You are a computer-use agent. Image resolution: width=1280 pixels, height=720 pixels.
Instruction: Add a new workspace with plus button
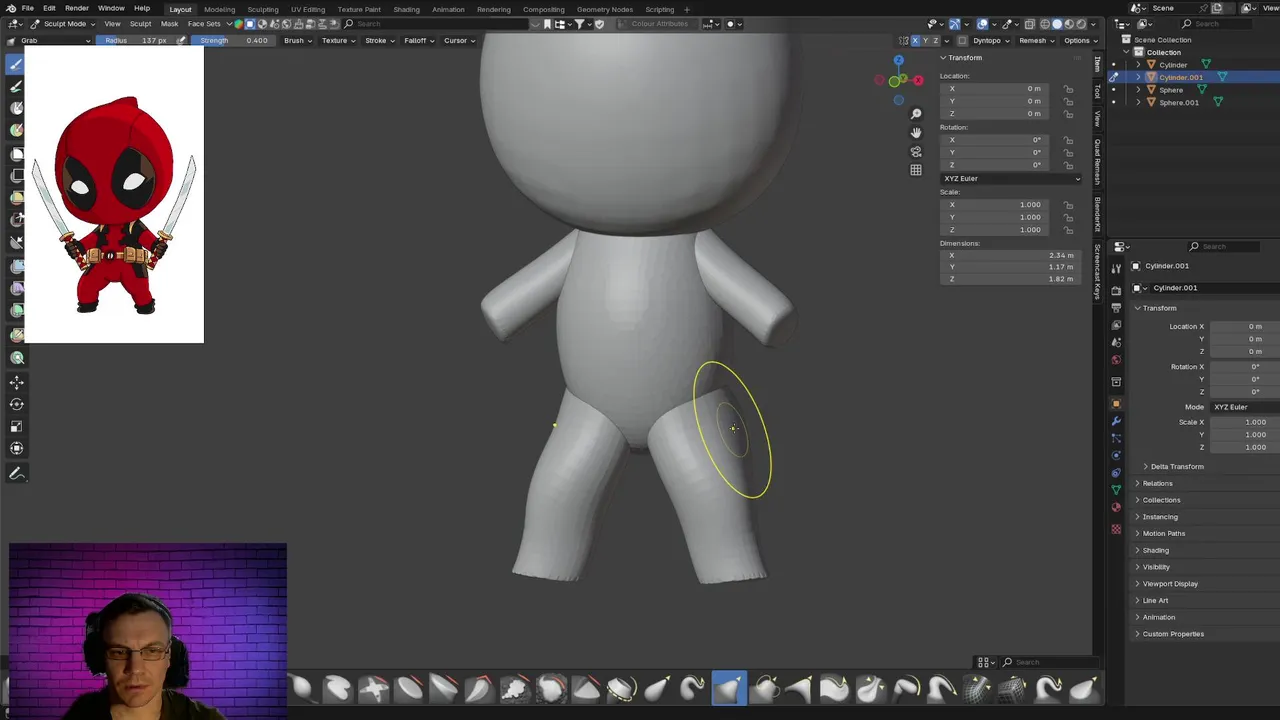click(687, 9)
